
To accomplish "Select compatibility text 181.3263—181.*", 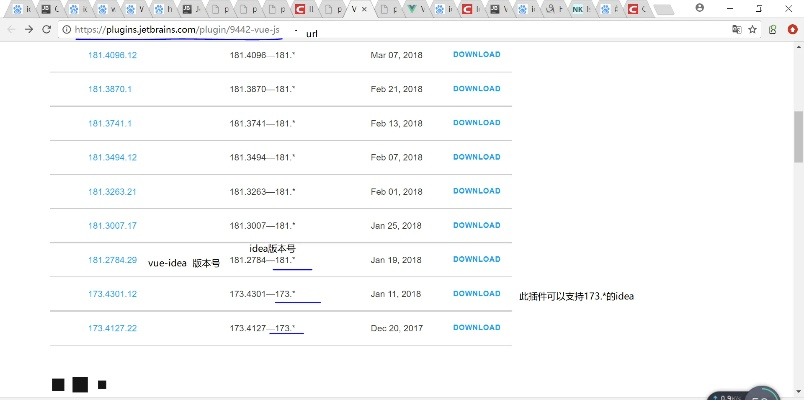I will point(263,192).
